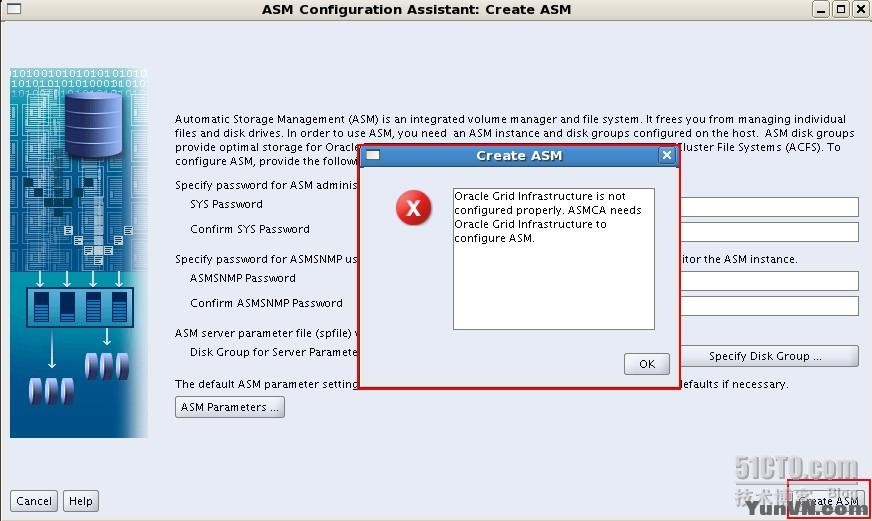Click the 'Confirm SYS Password' label
Viewport: 872px width, 521px height.
[250, 229]
